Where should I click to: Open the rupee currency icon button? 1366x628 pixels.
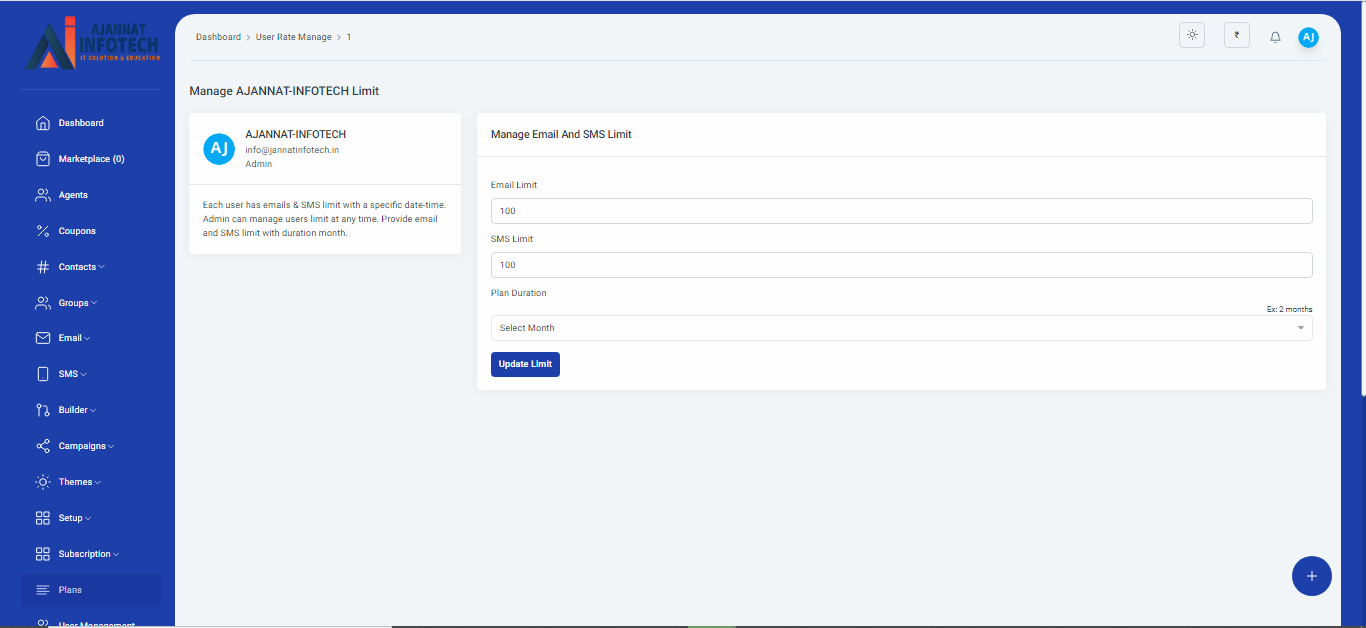point(1236,35)
